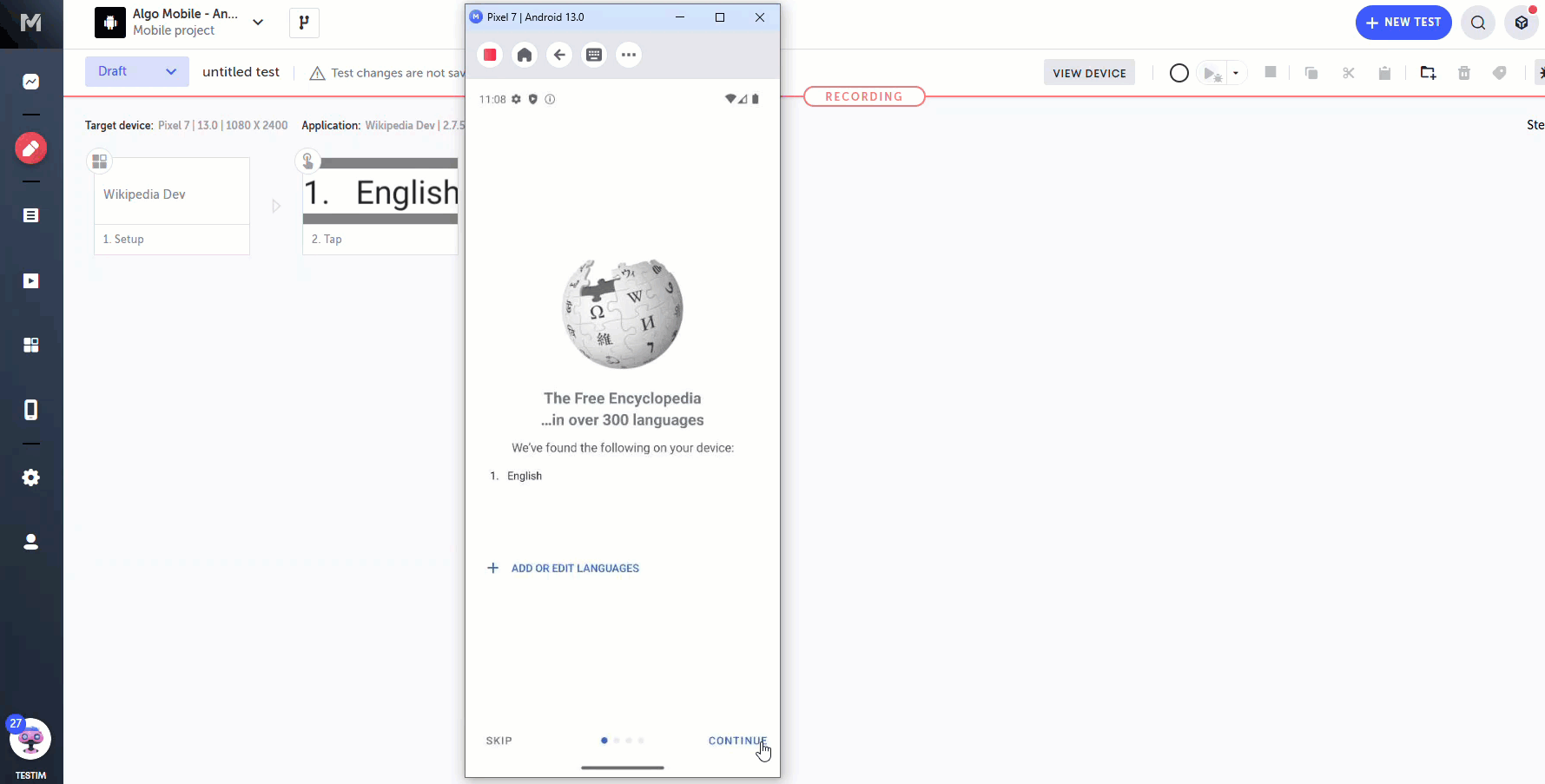Viewport: 1545px width, 784px height.
Task: Minimize the Pixel 7 emulator window
Action: 680,17
